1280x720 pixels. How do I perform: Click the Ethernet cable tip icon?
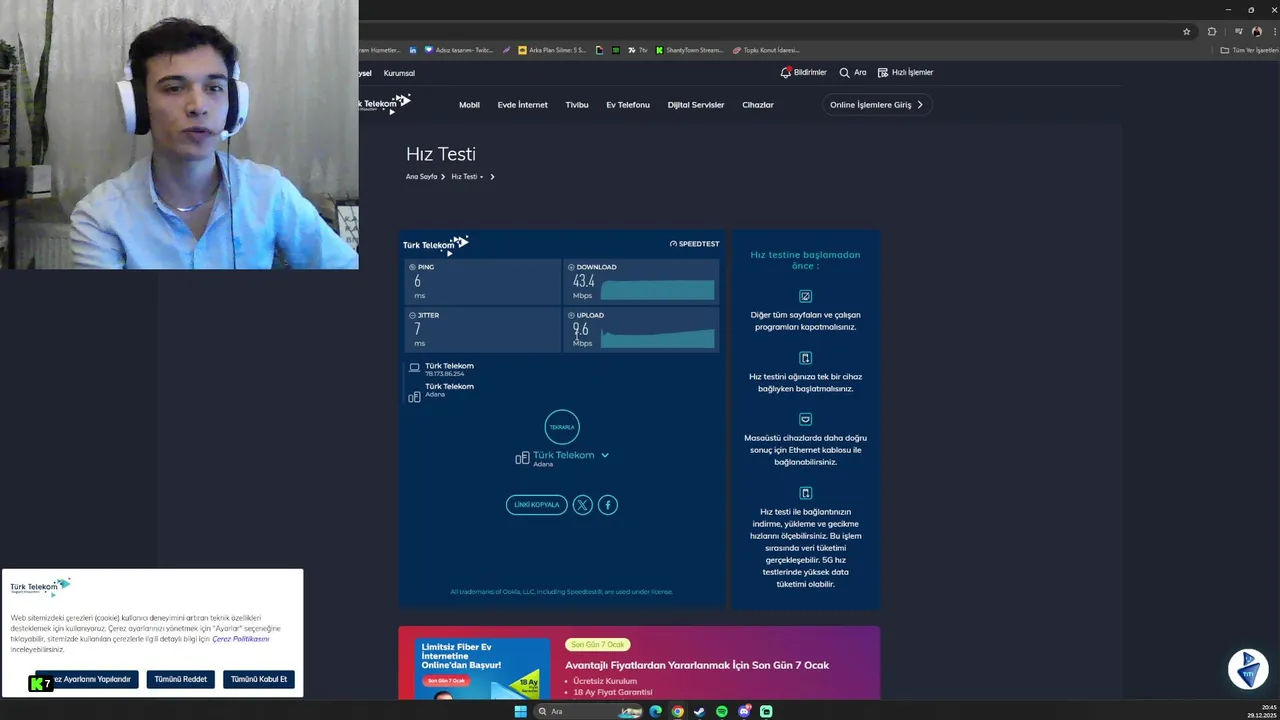click(806, 419)
